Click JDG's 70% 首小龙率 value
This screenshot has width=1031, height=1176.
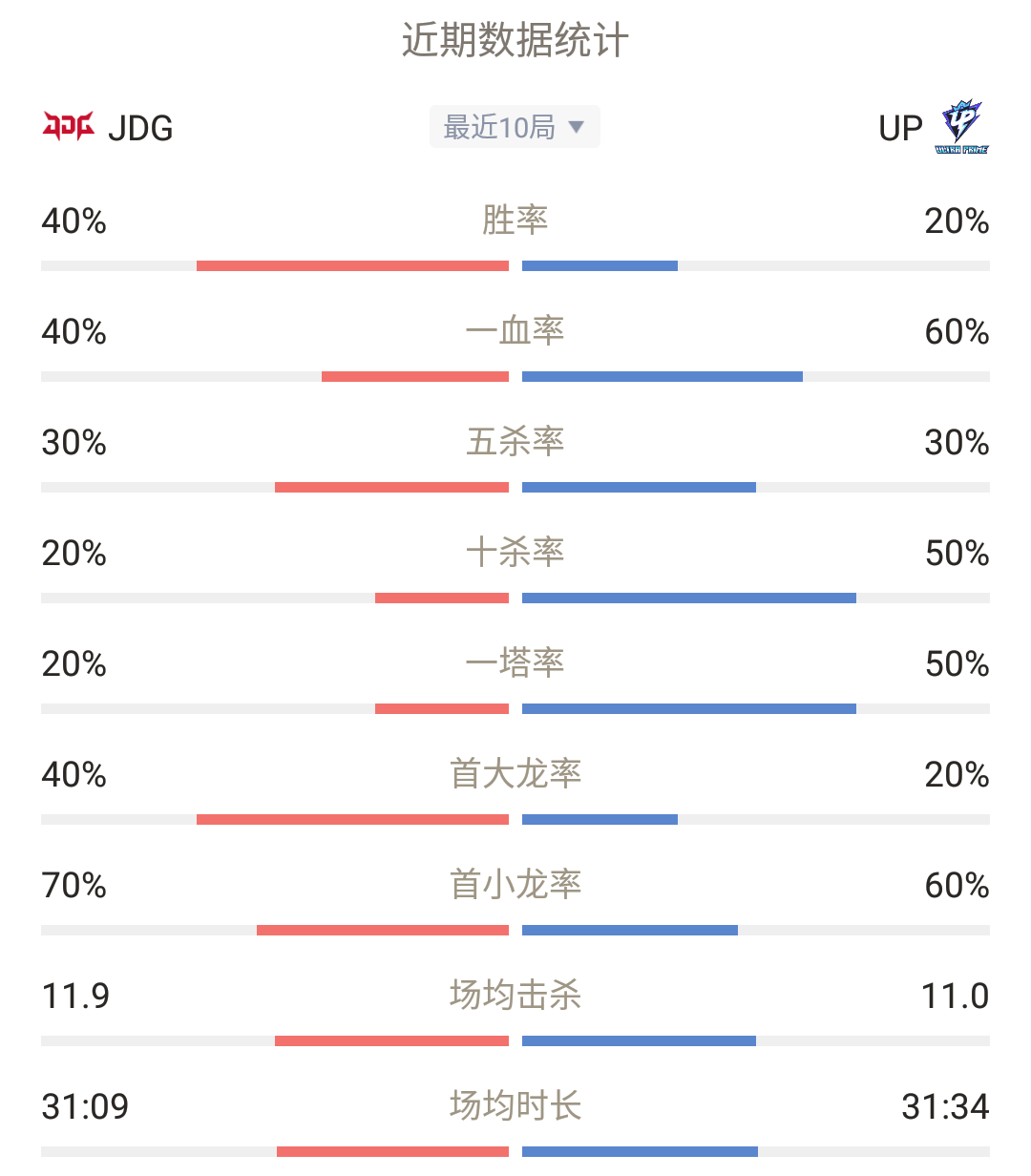74,886
